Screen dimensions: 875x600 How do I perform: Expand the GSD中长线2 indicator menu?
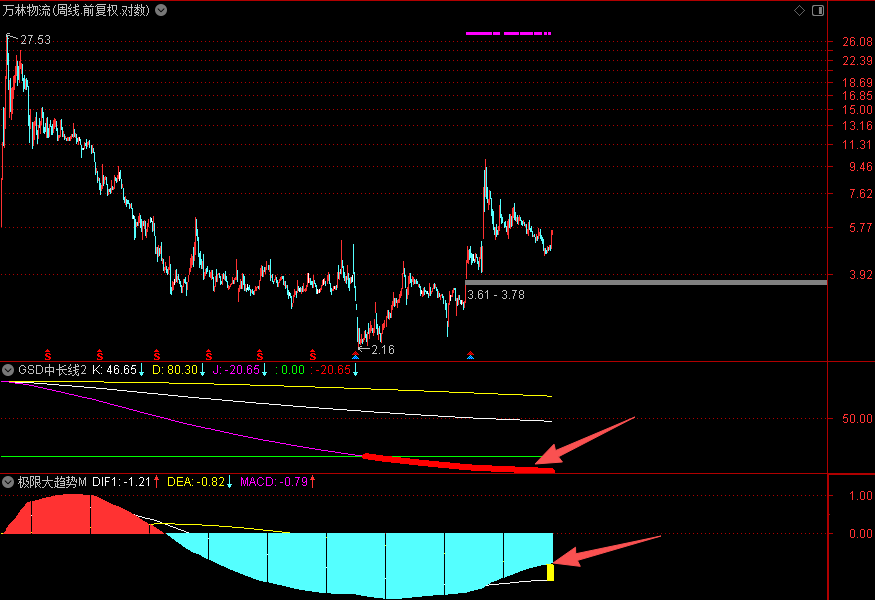[x=8, y=370]
